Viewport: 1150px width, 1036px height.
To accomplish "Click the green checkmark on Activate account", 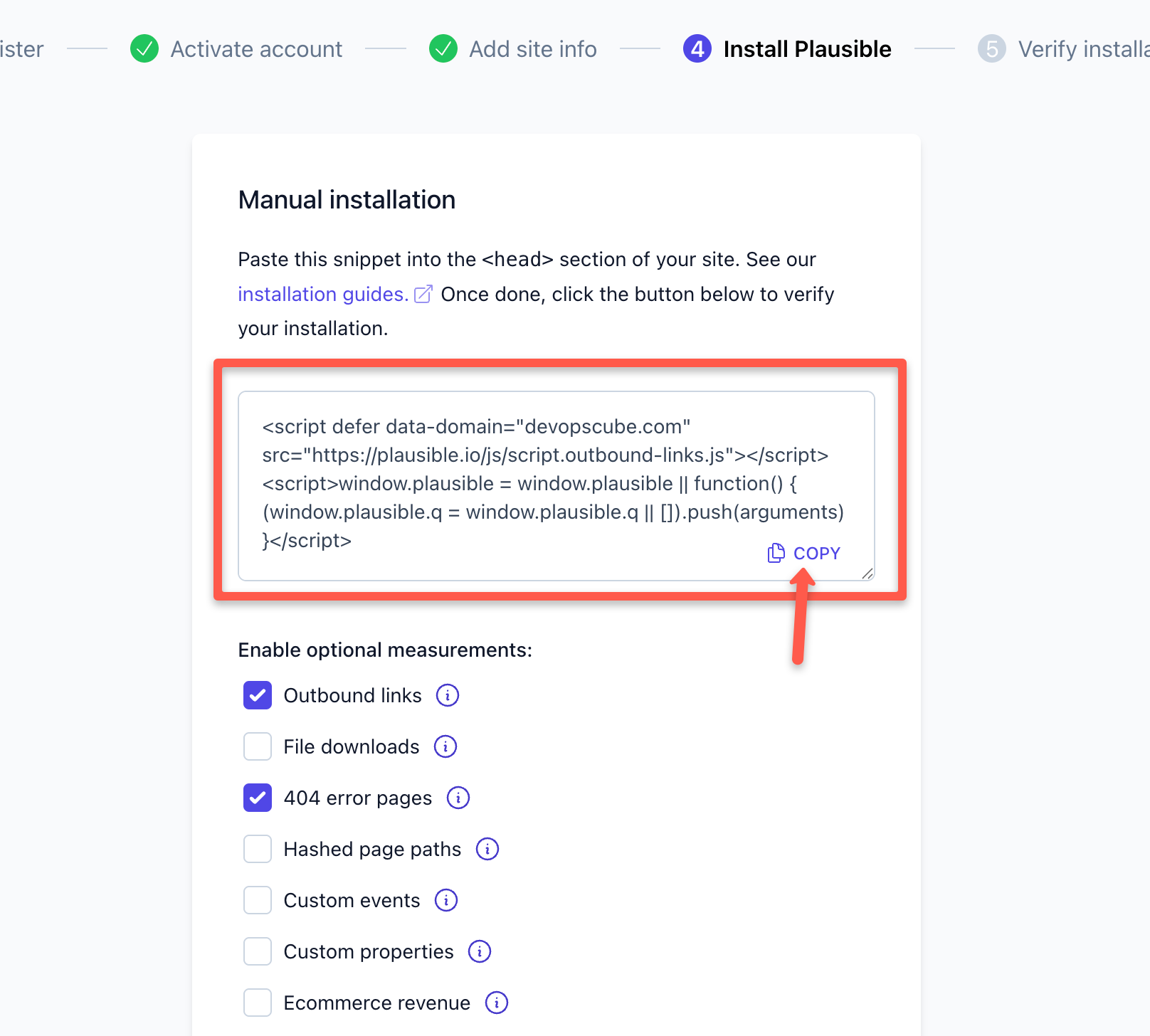I will pos(144,48).
